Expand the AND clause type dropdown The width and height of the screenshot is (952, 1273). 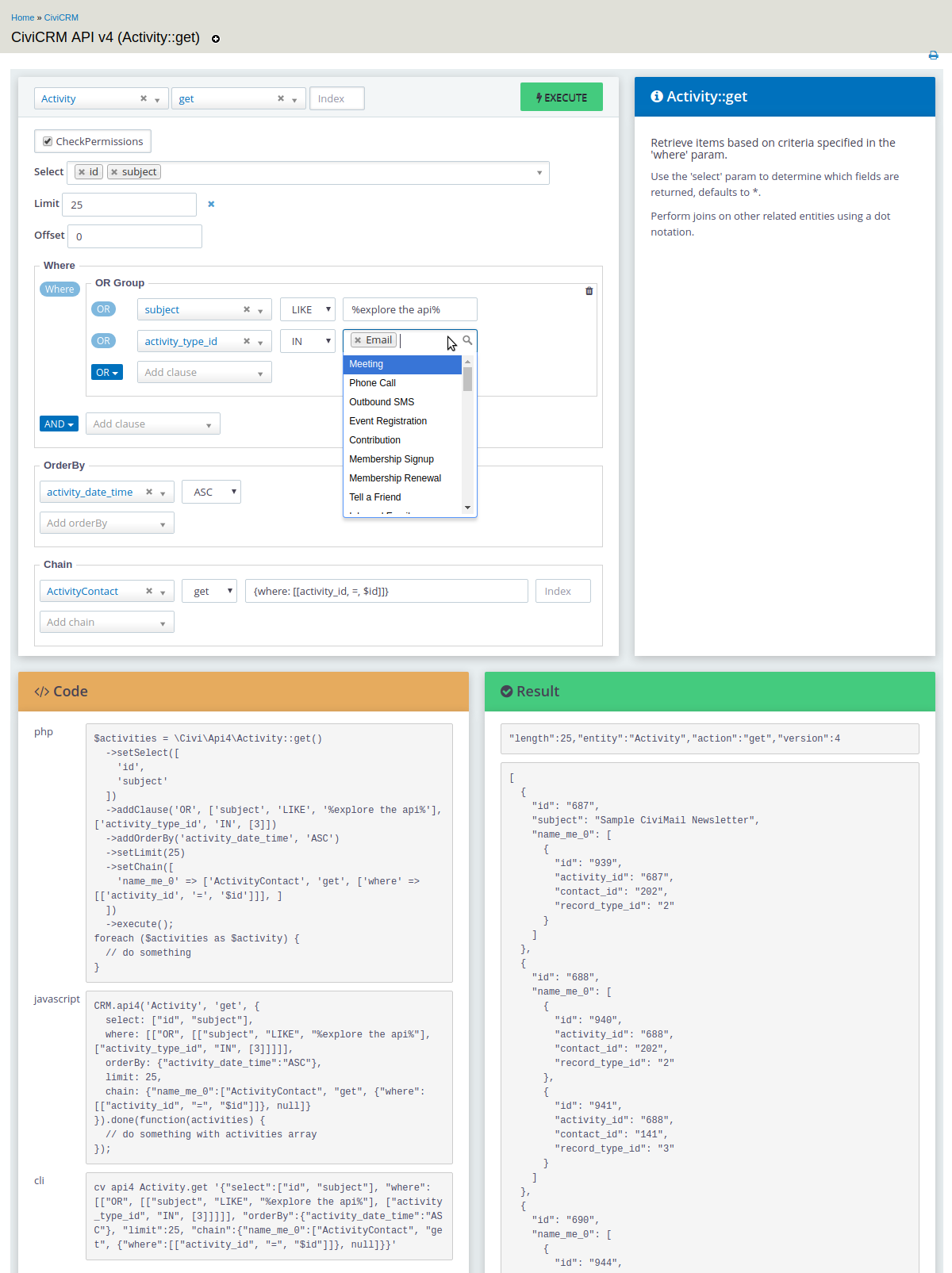(x=59, y=424)
